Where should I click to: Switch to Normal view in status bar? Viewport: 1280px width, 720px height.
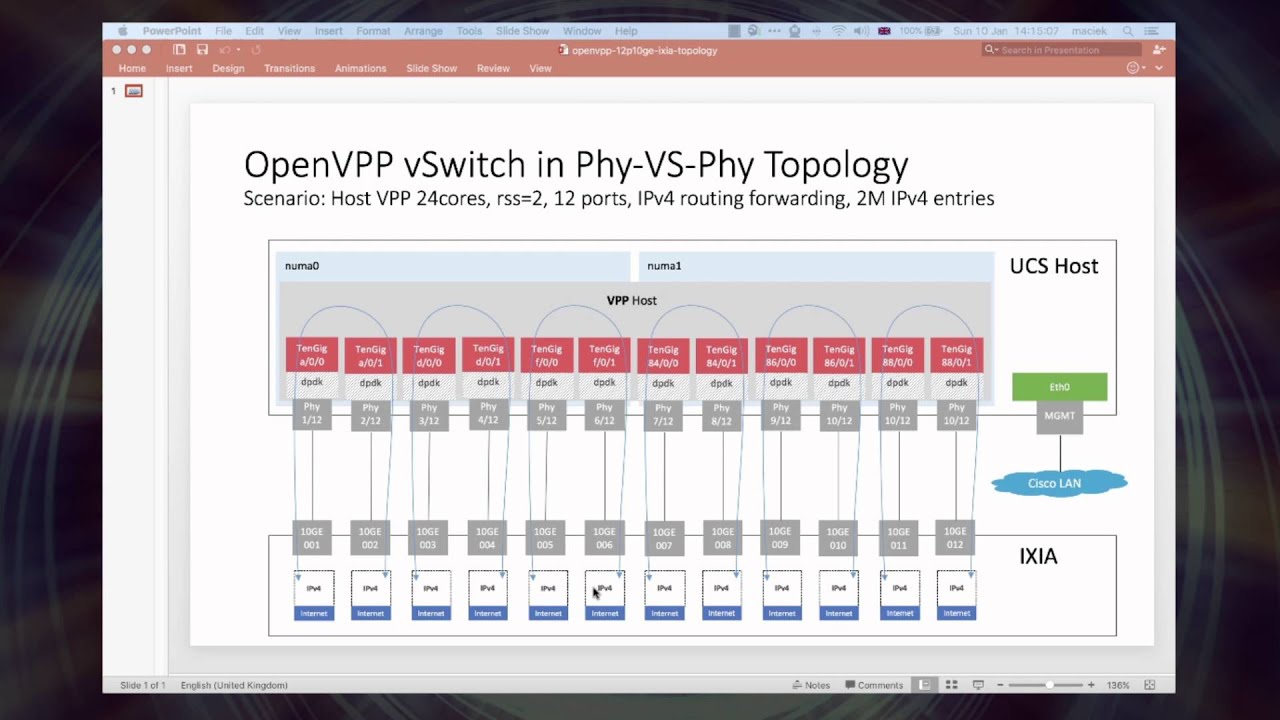tap(925, 685)
